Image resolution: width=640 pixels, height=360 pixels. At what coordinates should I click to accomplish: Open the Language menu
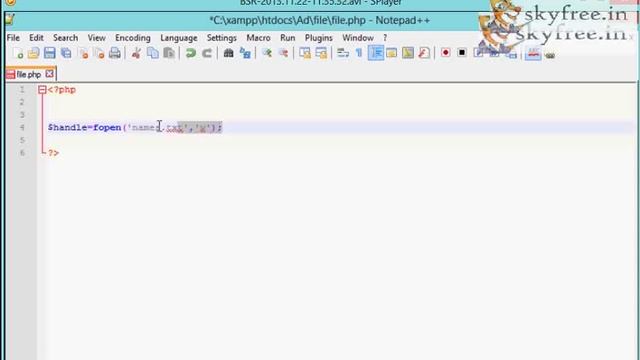click(x=179, y=38)
